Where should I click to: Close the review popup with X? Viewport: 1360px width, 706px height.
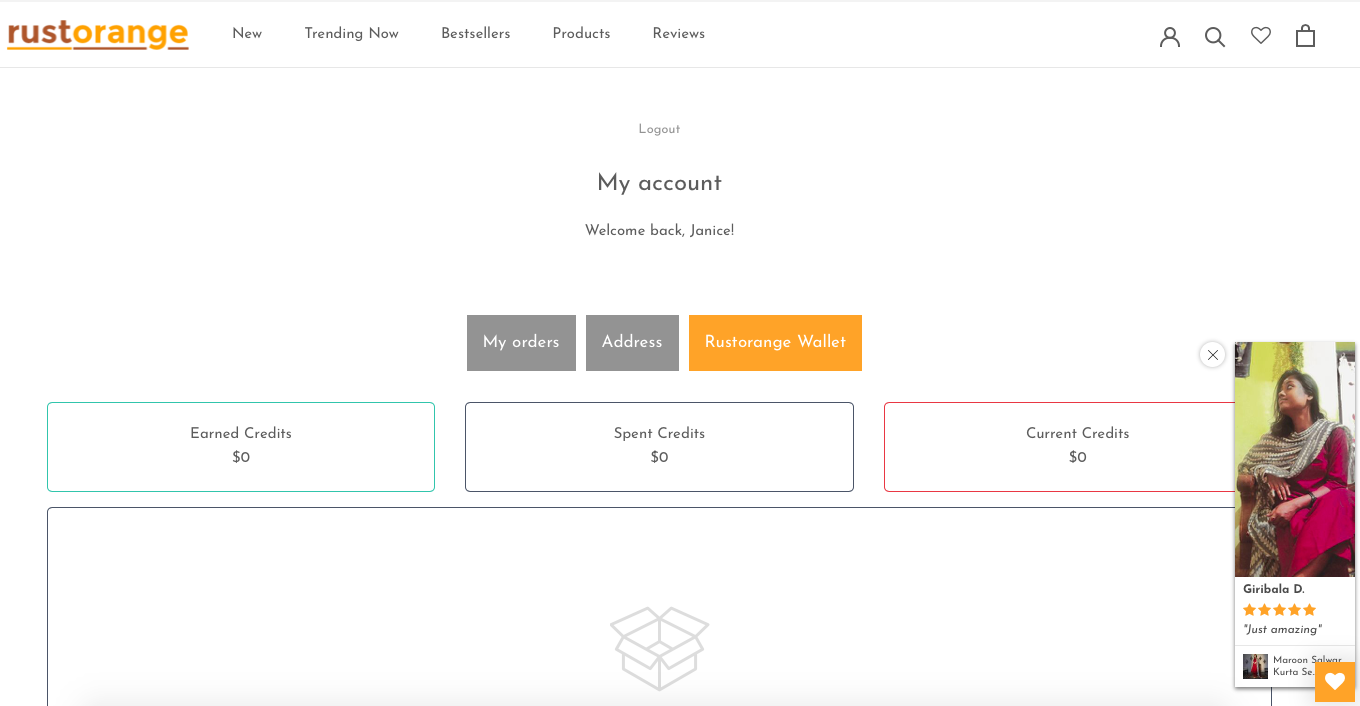coord(1212,354)
